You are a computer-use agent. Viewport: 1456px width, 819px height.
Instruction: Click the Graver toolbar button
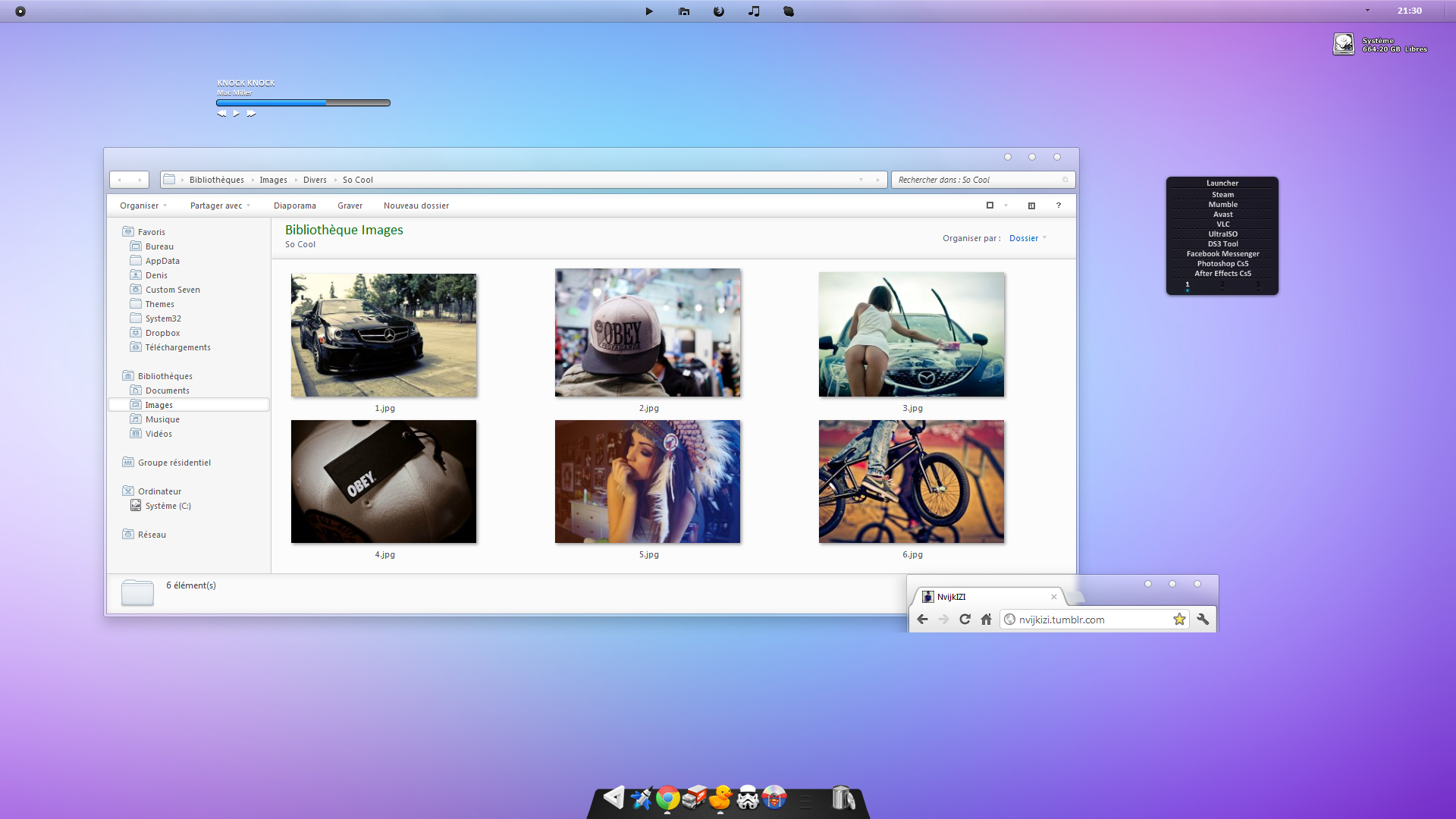coord(350,206)
